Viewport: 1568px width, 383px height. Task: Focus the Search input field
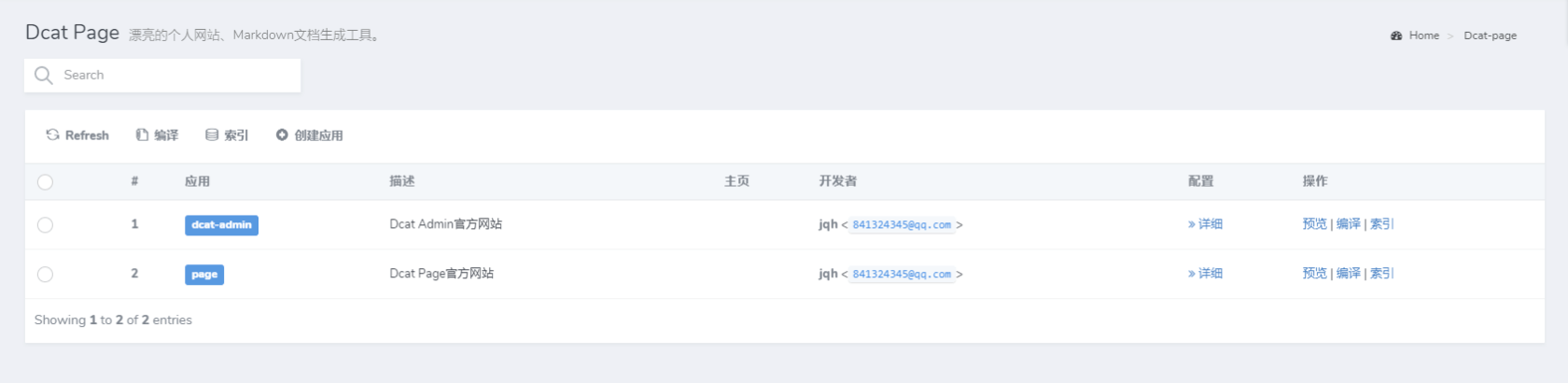tap(162, 76)
